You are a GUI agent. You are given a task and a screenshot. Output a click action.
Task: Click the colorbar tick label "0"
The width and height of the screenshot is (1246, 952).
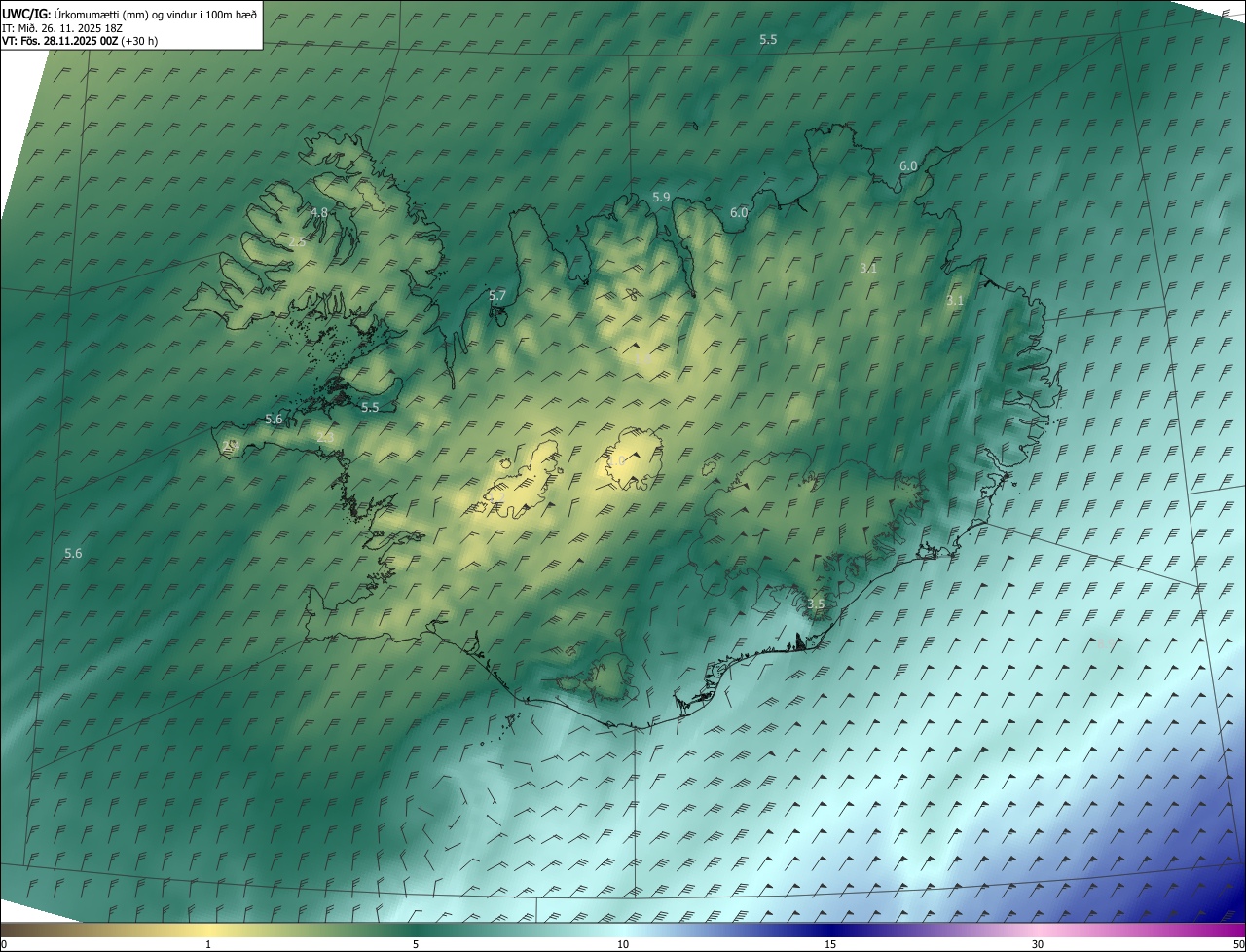coord(4,944)
